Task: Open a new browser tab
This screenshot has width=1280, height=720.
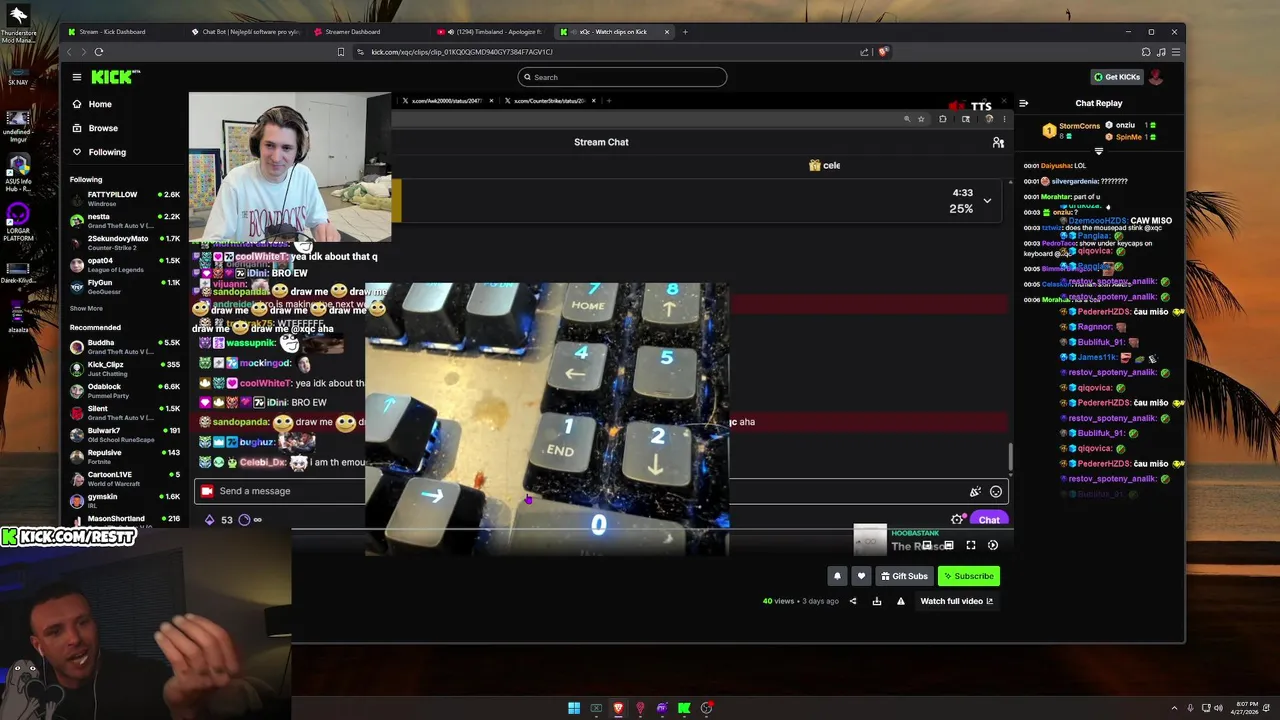Action: pos(685,32)
